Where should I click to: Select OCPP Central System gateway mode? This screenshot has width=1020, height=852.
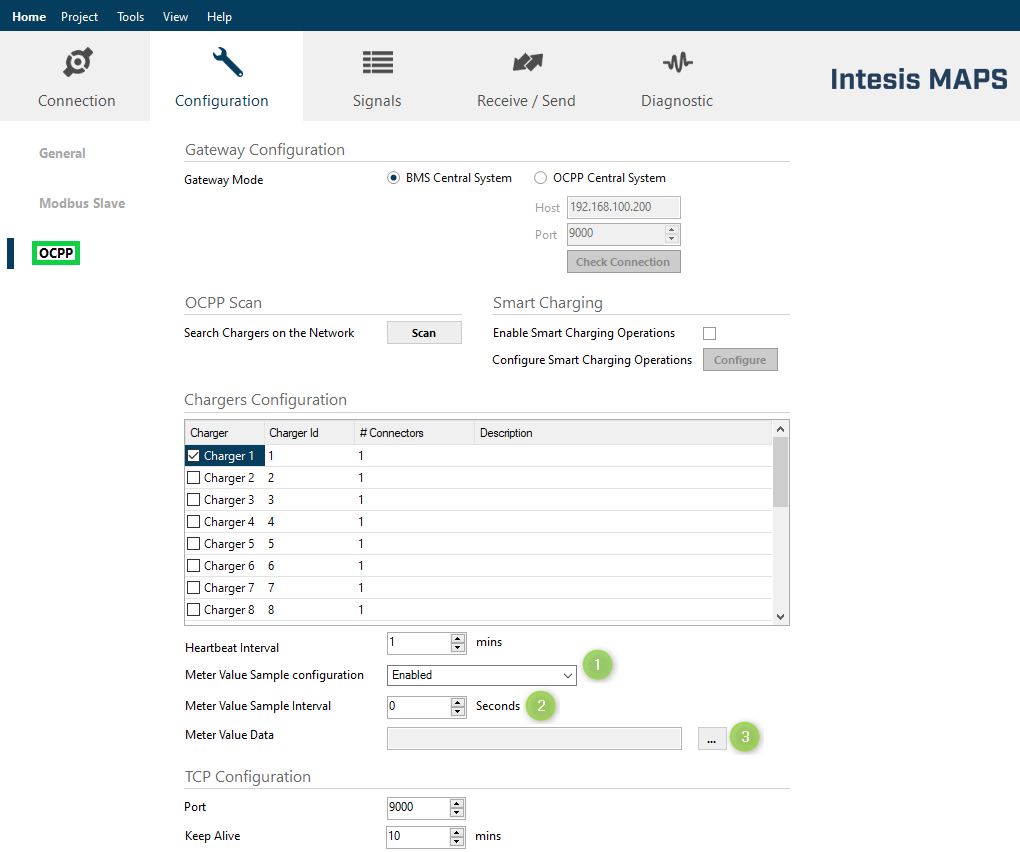(540, 178)
